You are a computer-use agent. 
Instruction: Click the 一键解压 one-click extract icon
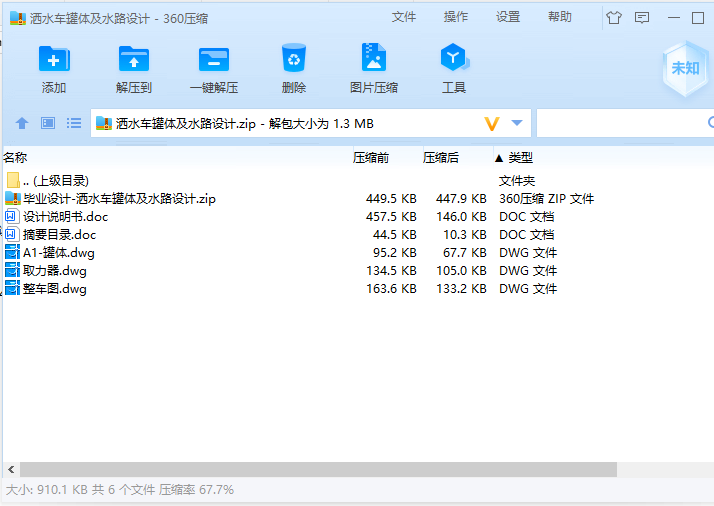(x=214, y=59)
